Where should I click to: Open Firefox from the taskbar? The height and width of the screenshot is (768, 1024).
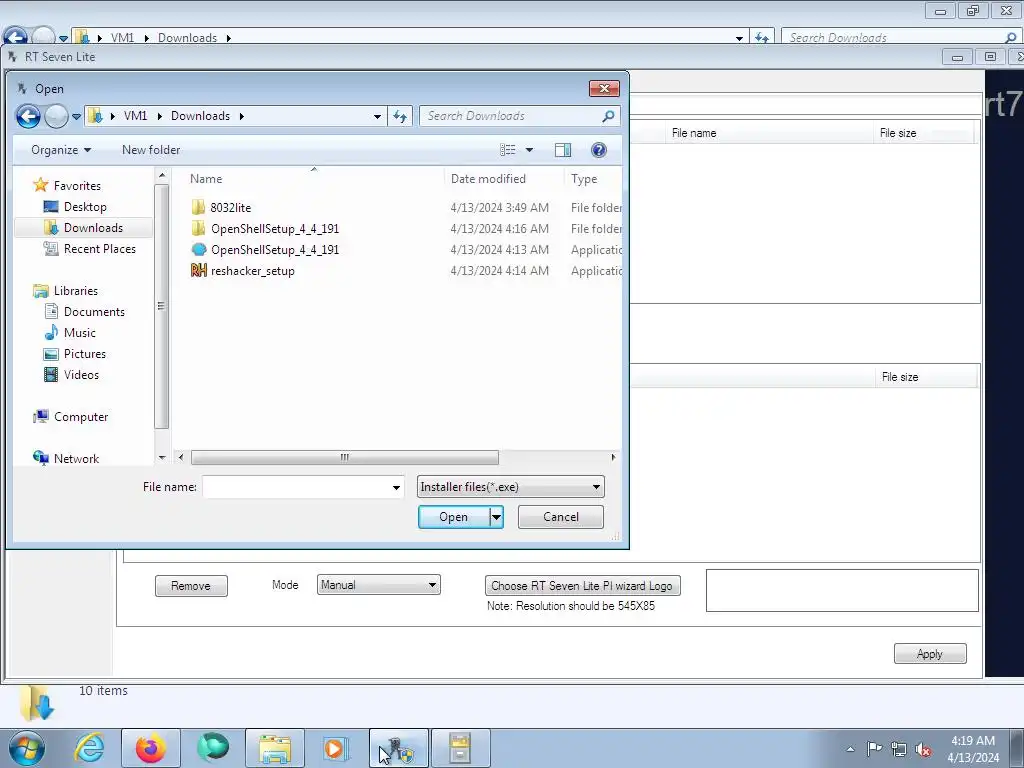(x=151, y=748)
